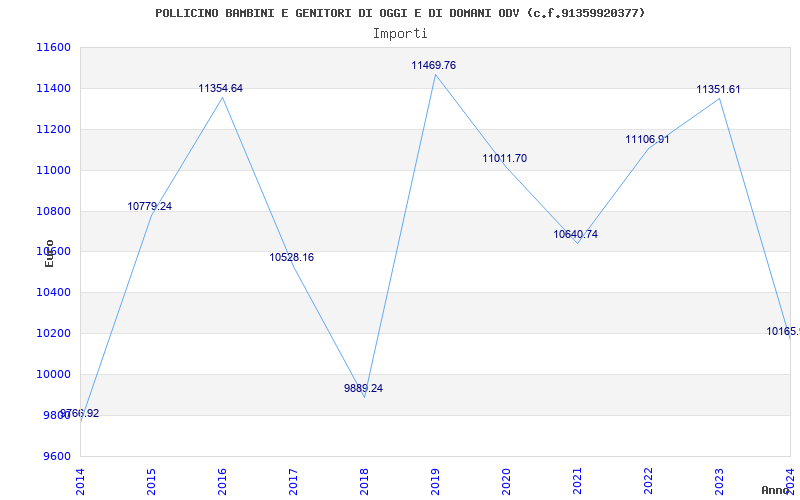This screenshot has width=800, height=500.
Task: Click the 9889.24 data label for 2018
Action: (x=363, y=388)
